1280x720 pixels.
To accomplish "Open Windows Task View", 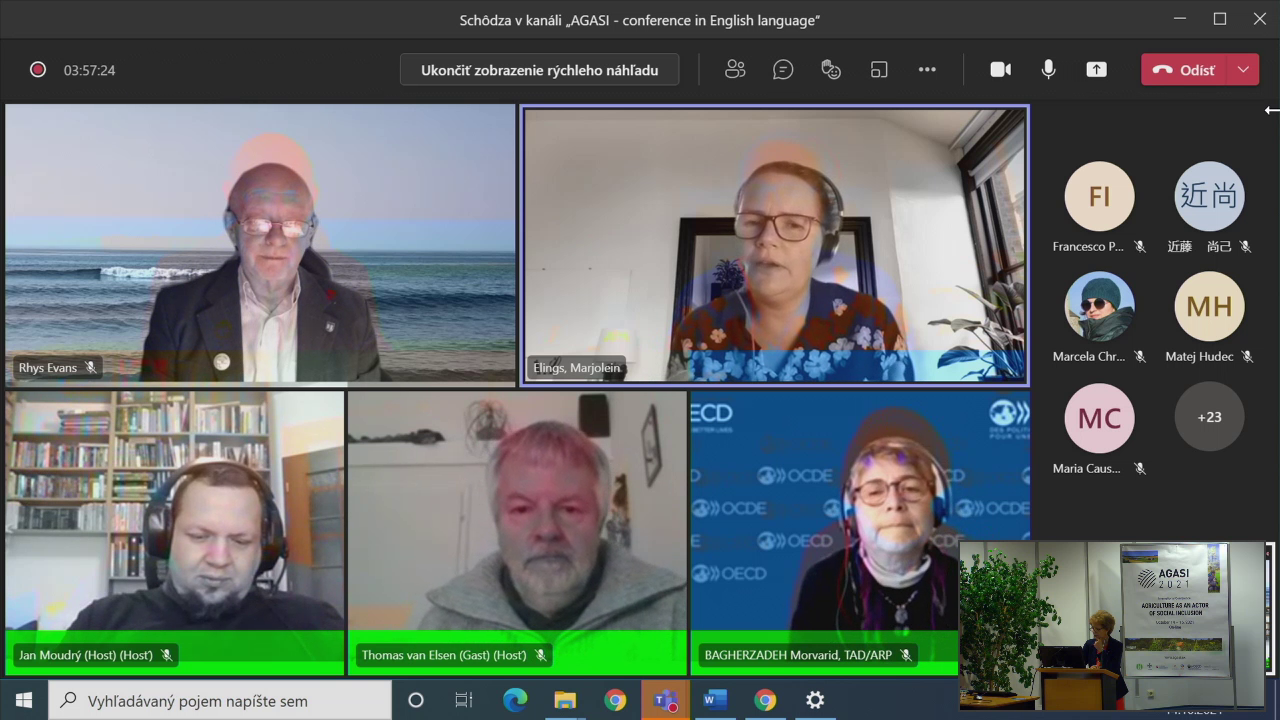I will pos(464,700).
